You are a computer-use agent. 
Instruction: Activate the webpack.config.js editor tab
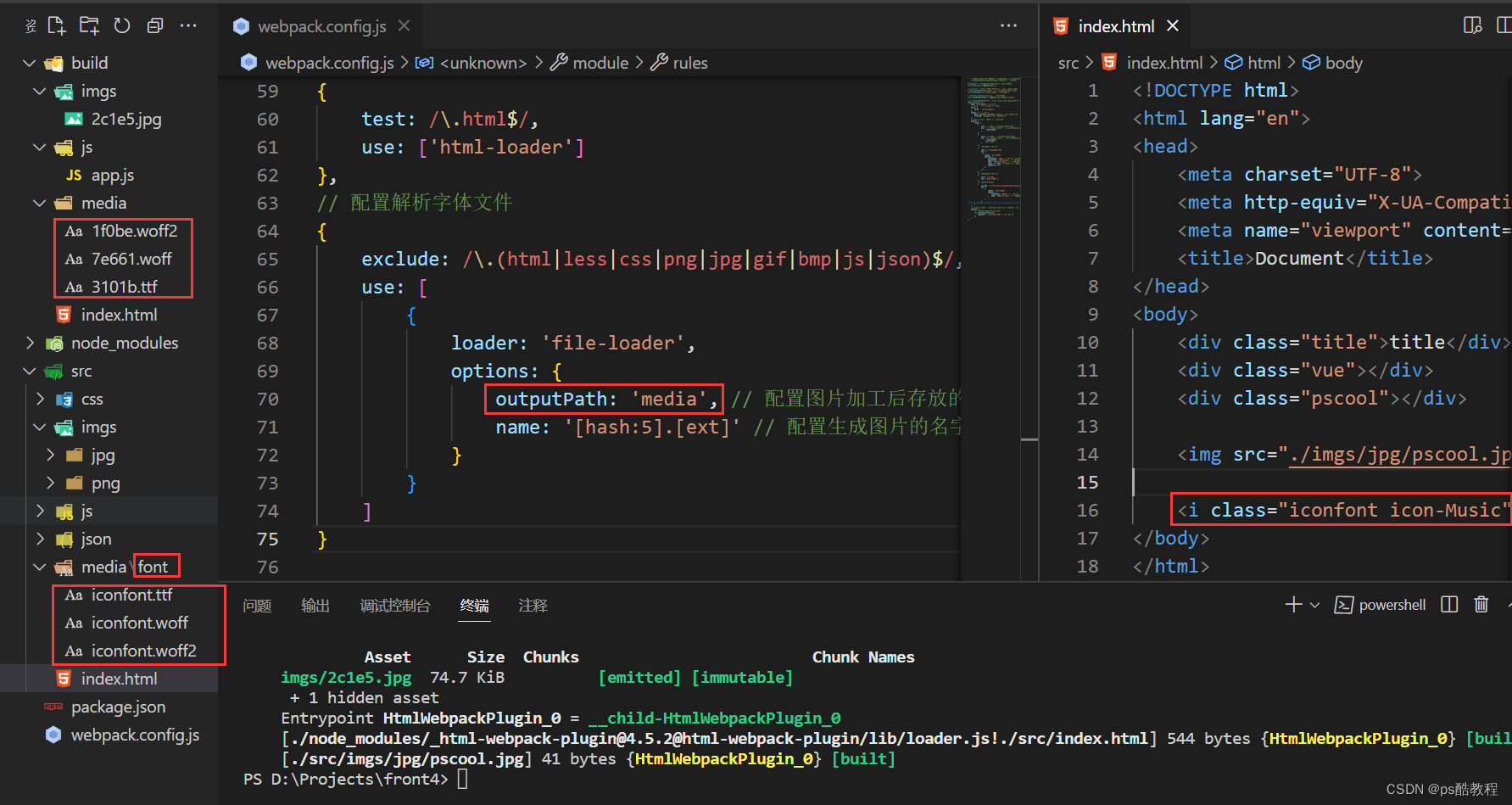click(321, 26)
